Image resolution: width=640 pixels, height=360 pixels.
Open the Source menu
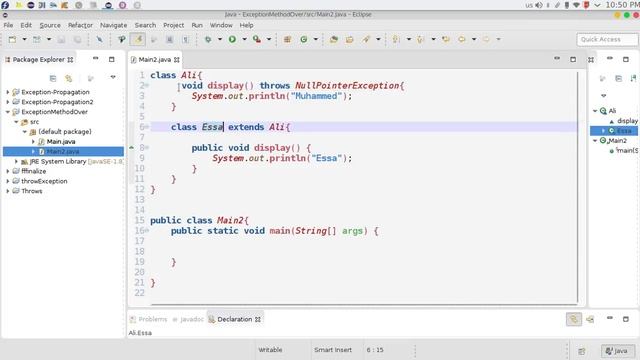[50, 25]
